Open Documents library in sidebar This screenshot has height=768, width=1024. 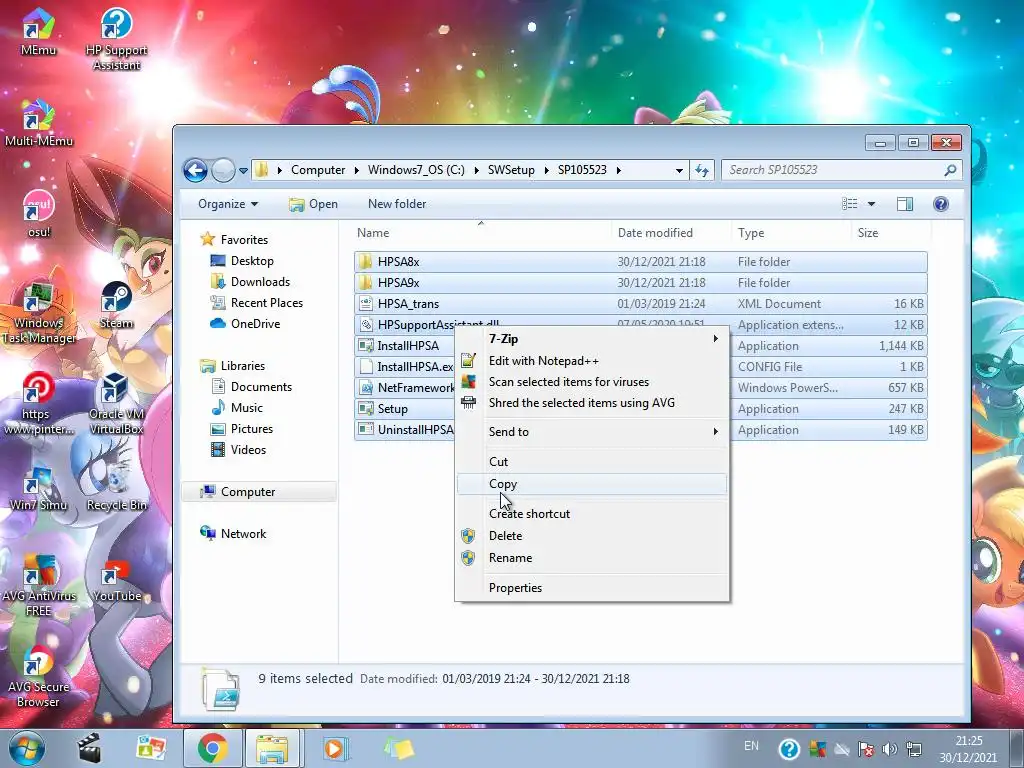(x=261, y=387)
